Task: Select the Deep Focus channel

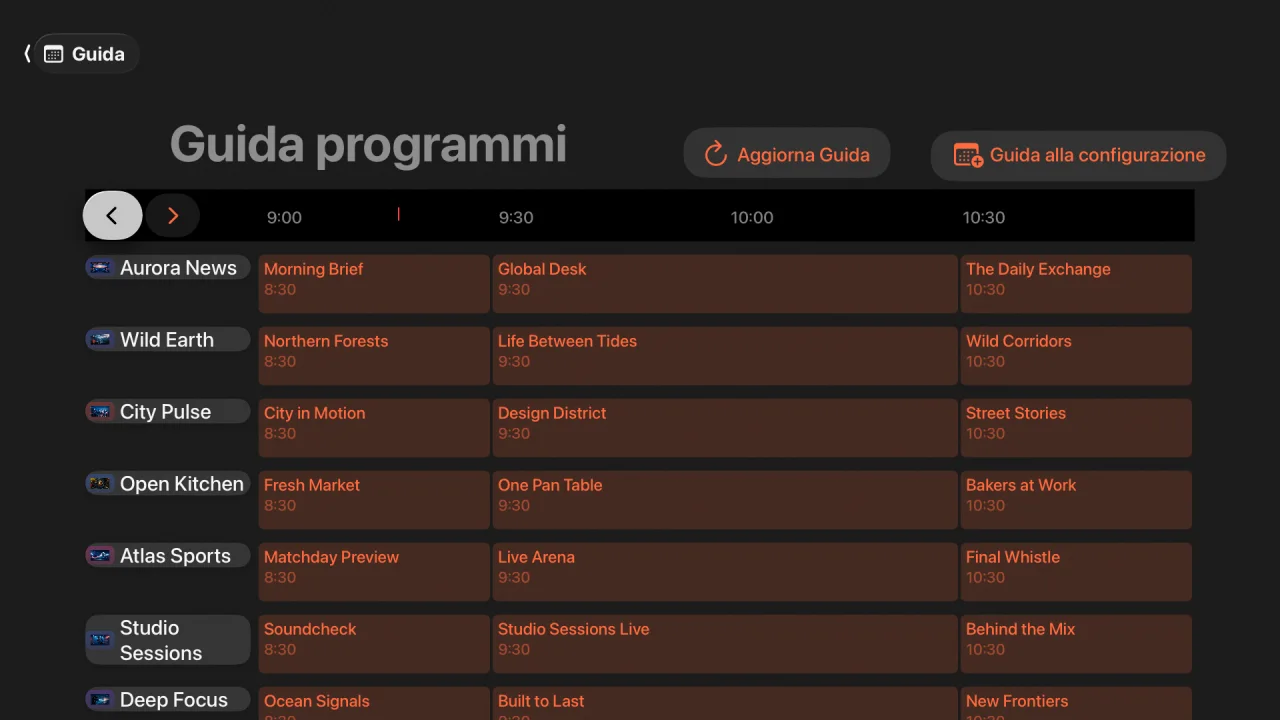Action: point(168,699)
